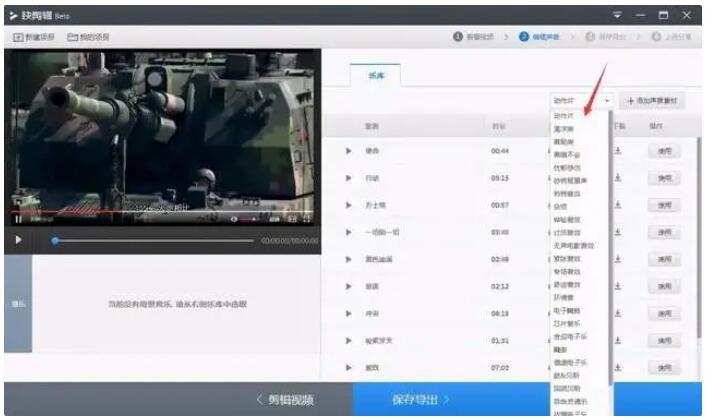
Task: Play preview of the 一切的一切 song
Action: coord(348,232)
